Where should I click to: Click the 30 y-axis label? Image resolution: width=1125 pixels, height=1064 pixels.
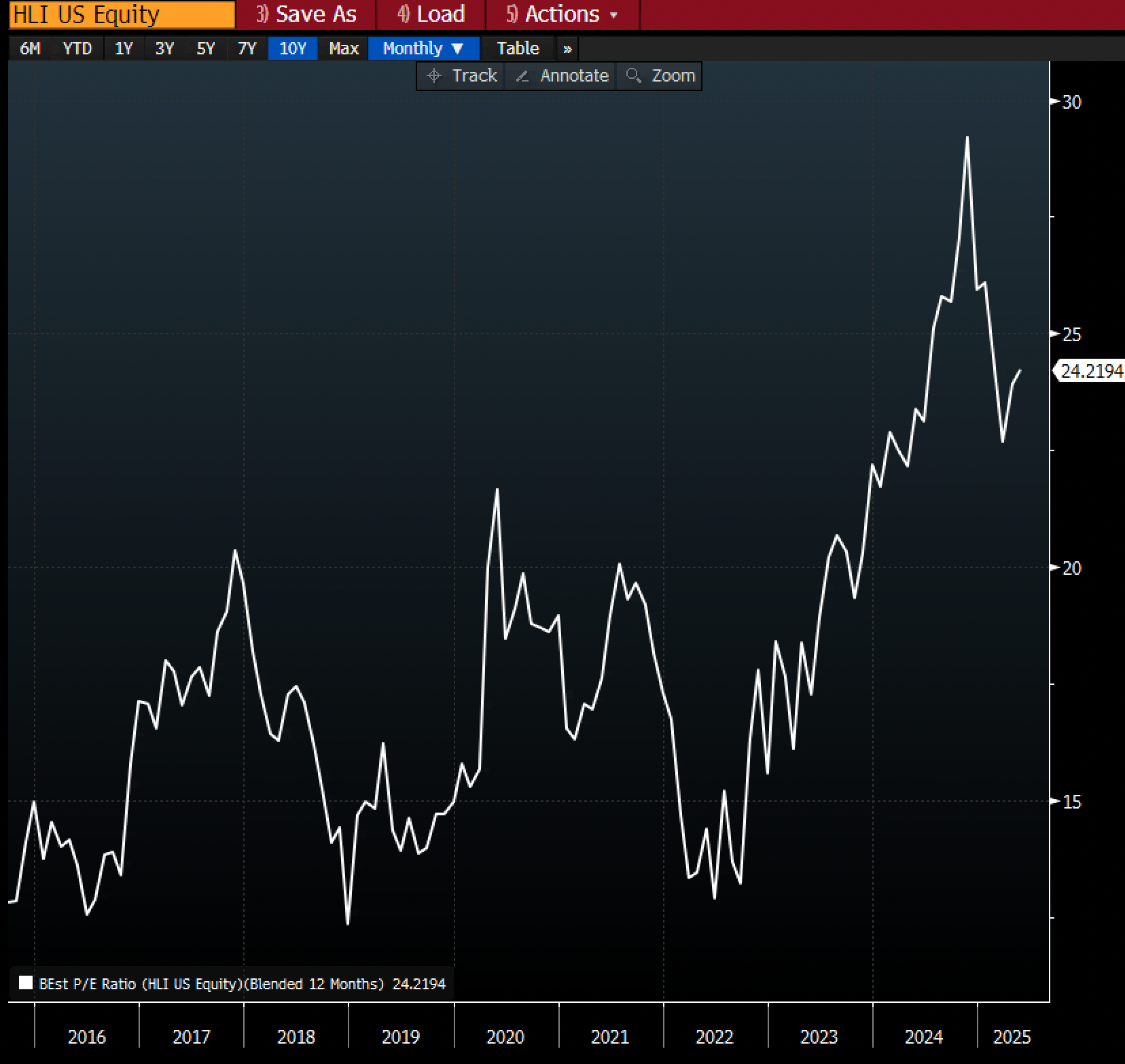(x=1072, y=102)
